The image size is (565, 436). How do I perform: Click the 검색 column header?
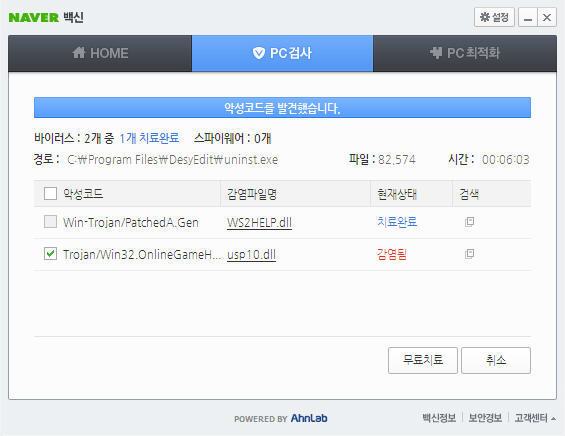tap(469, 194)
